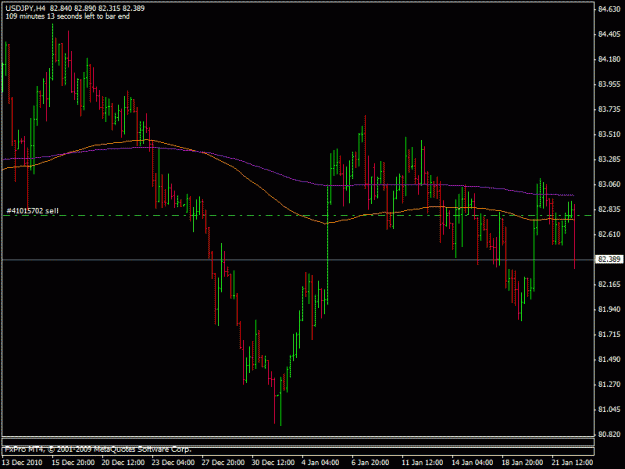The height and width of the screenshot is (469, 625).
Task: Click the 81.715 price scale label
Action: coord(609,334)
